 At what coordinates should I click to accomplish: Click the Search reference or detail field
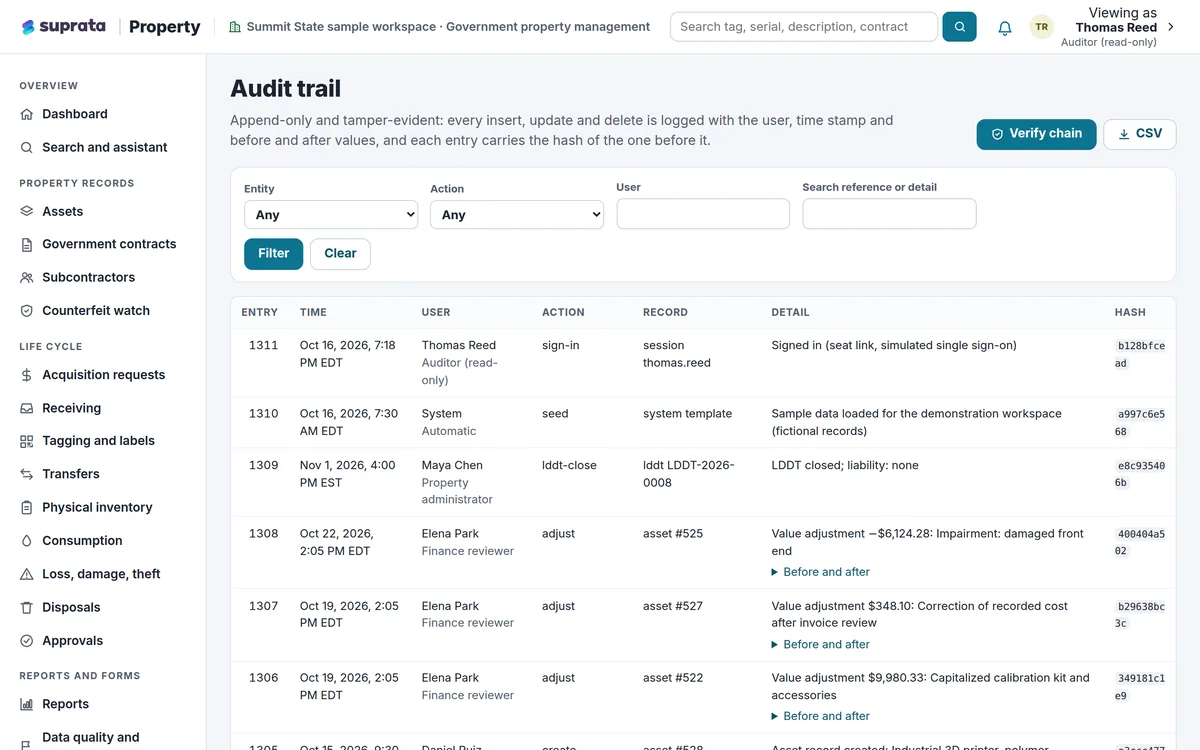(x=889, y=213)
